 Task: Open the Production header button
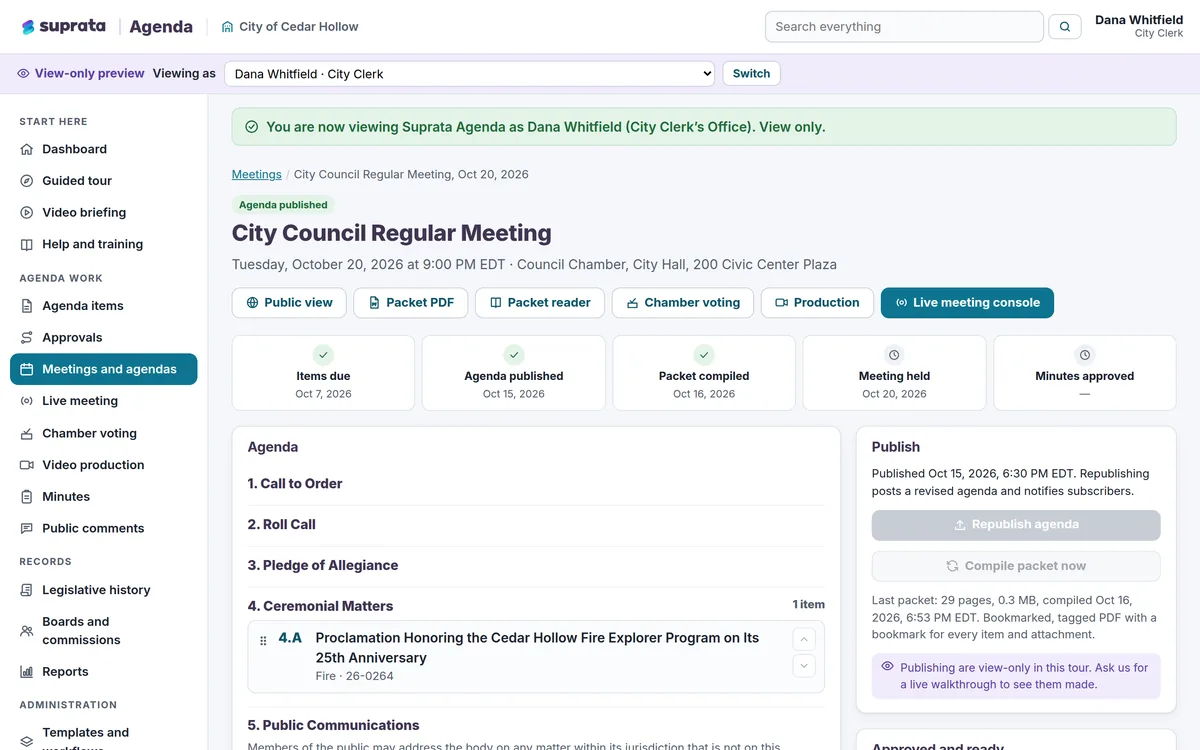pyautogui.click(x=817, y=303)
